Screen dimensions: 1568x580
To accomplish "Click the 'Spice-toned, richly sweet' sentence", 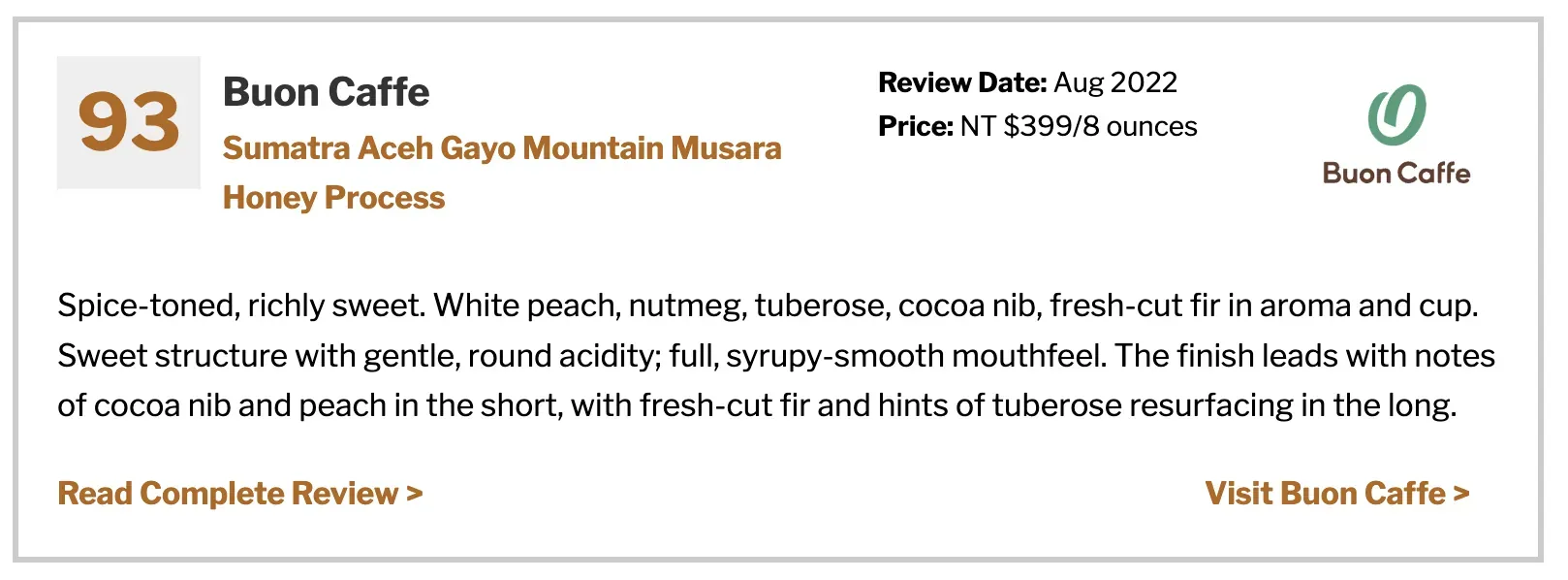I will [241, 306].
